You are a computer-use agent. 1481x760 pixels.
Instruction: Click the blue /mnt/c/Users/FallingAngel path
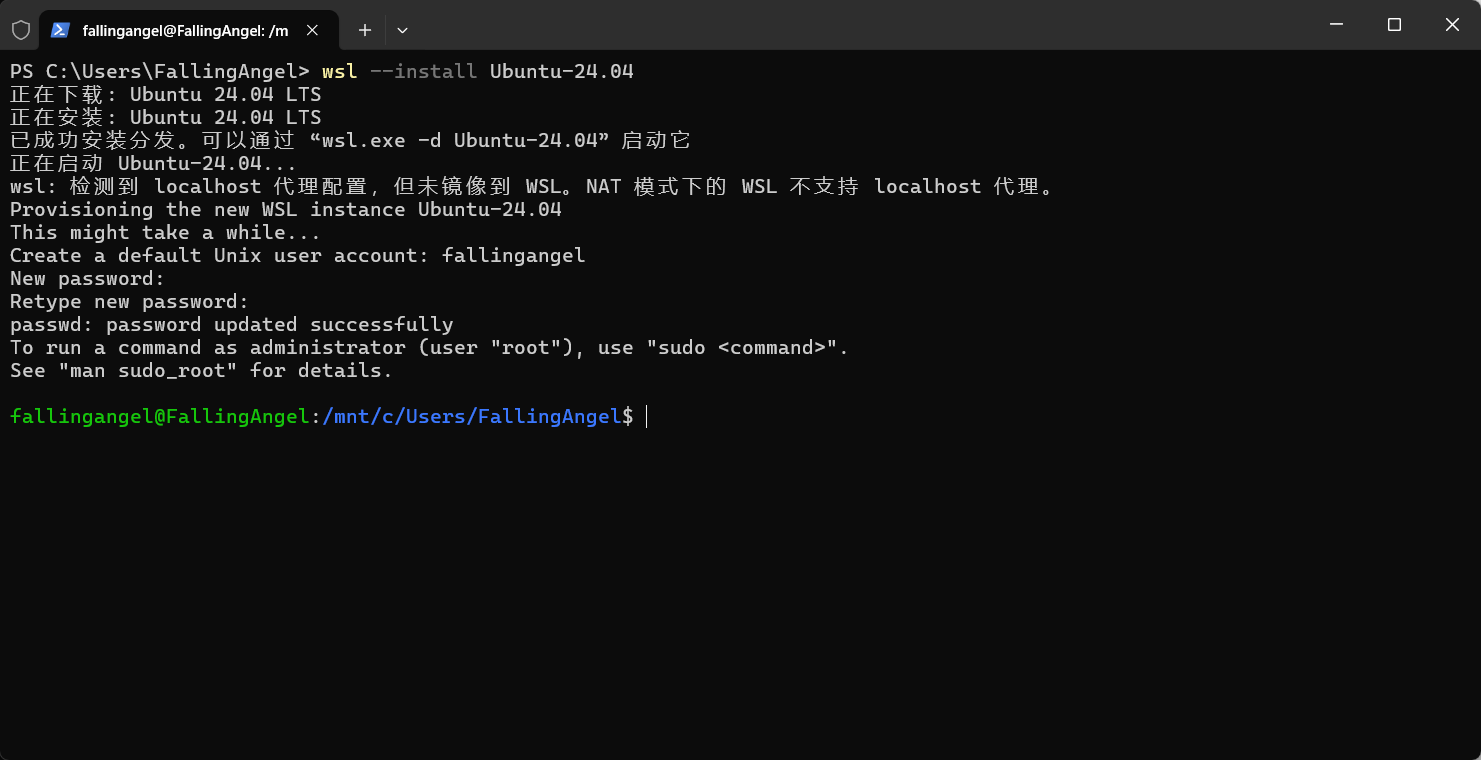click(x=472, y=416)
